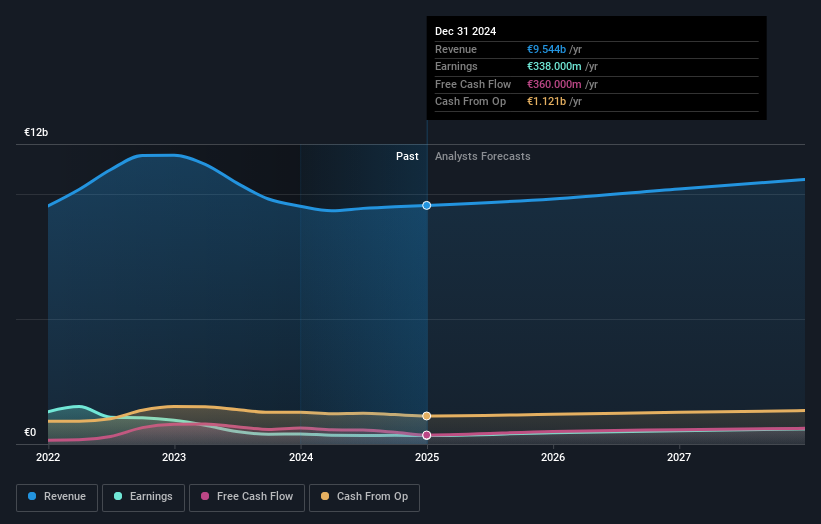Click the €360.000m free cash flow value
The height and width of the screenshot is (524, 821).
pos(554,84)
